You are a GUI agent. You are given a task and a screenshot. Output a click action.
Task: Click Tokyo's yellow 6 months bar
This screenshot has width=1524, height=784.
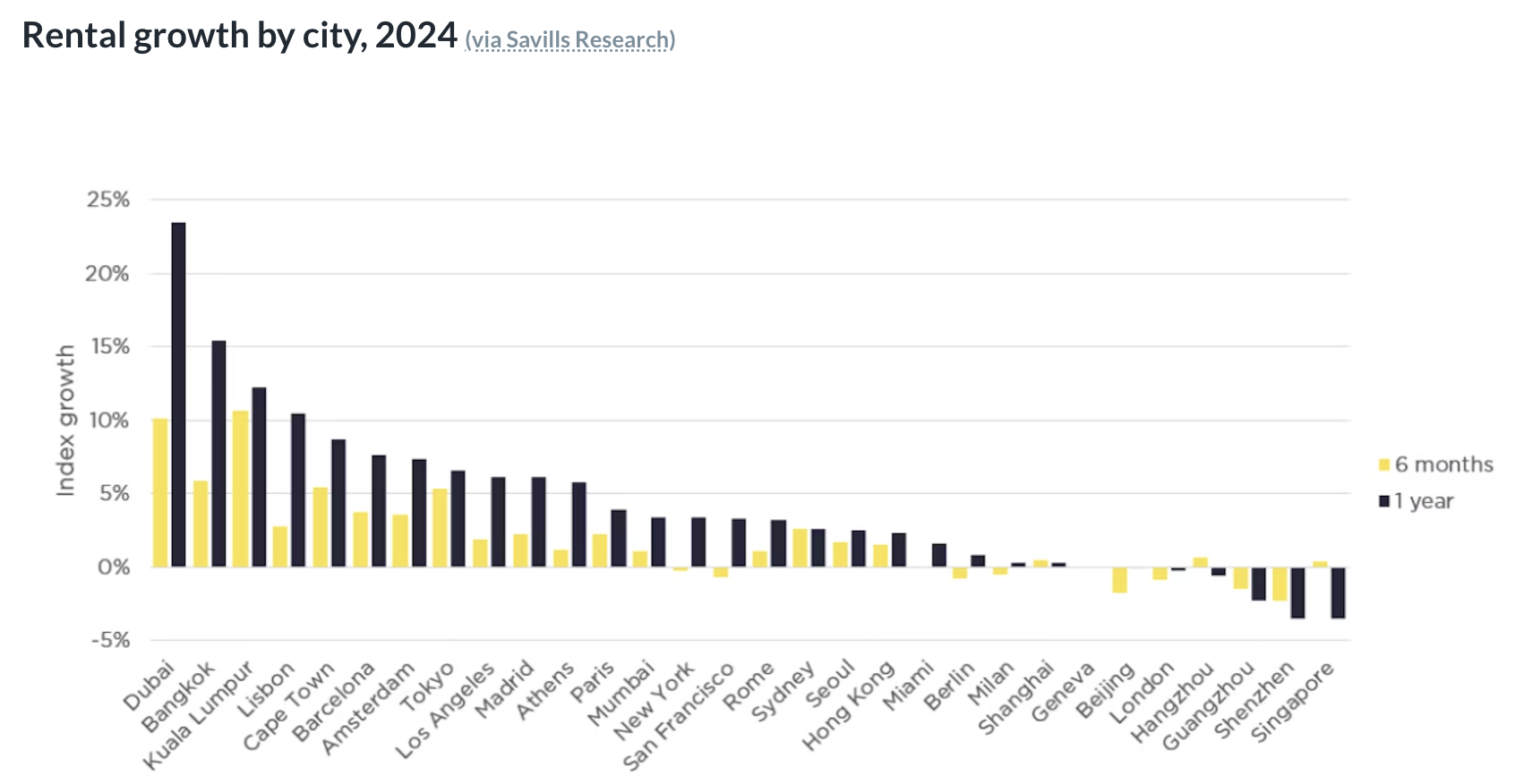click(x=440, y=528)
